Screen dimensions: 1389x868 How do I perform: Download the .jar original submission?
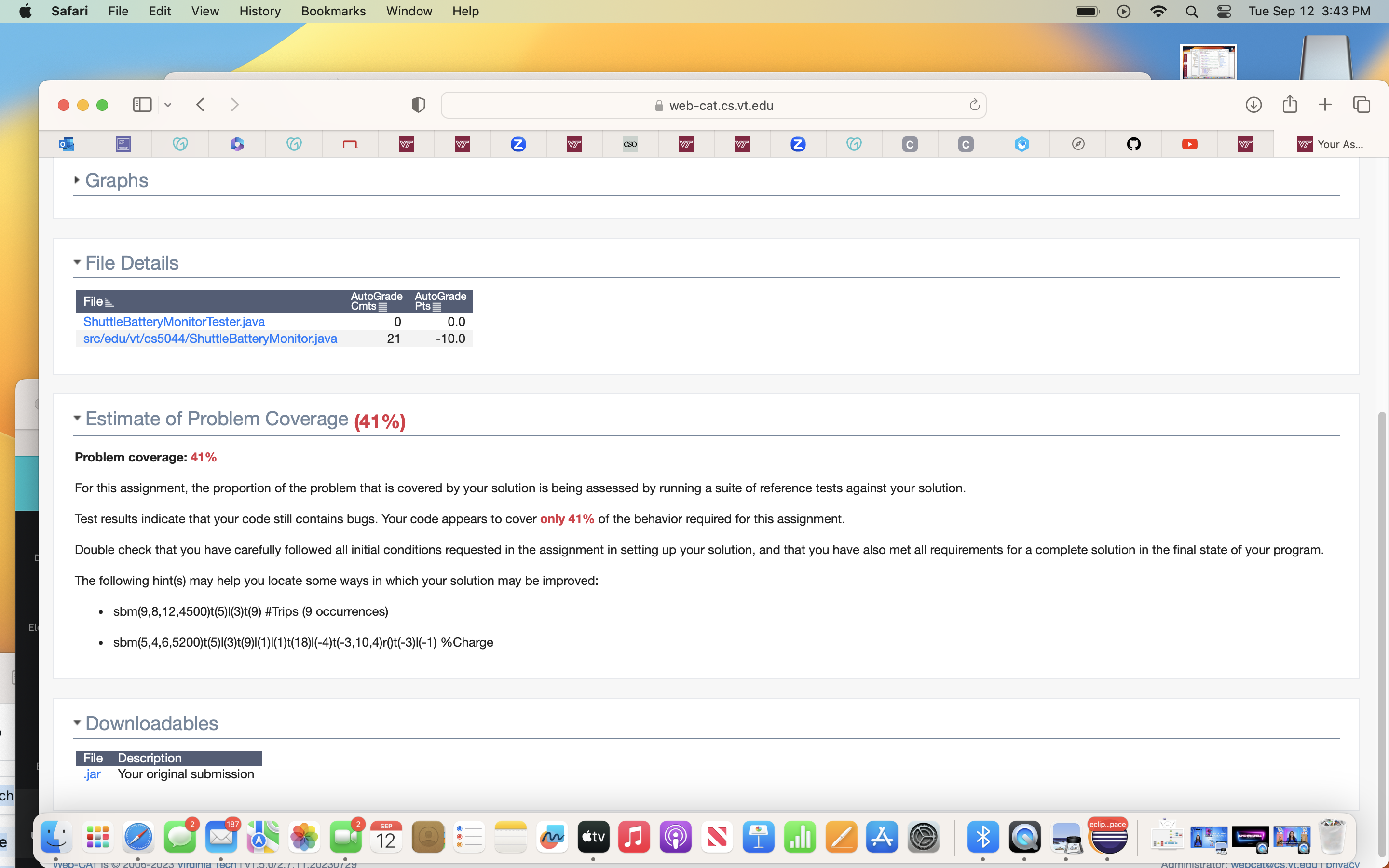click(92, 774)
